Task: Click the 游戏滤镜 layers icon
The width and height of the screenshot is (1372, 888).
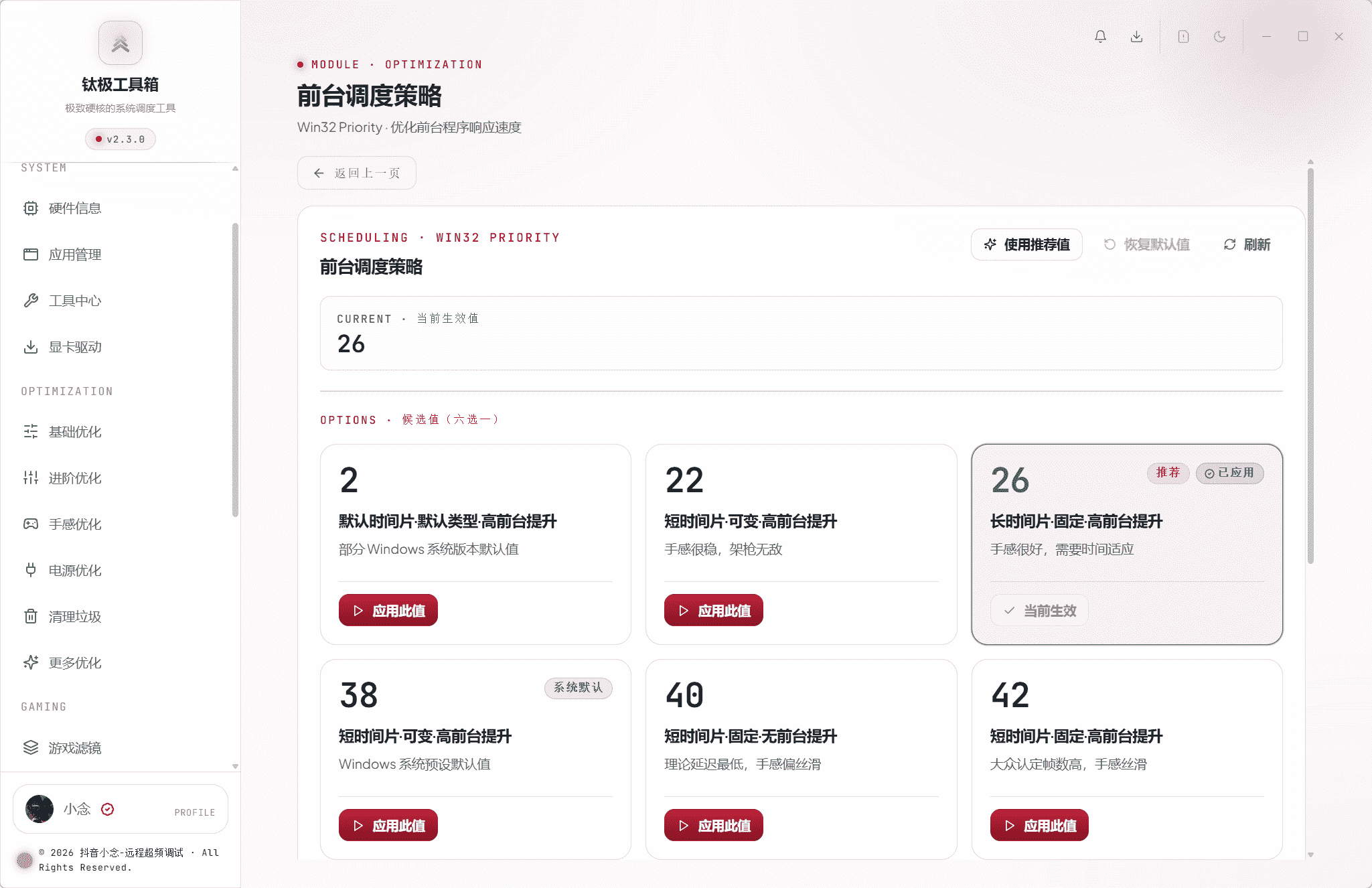Action: pos(31,748)
